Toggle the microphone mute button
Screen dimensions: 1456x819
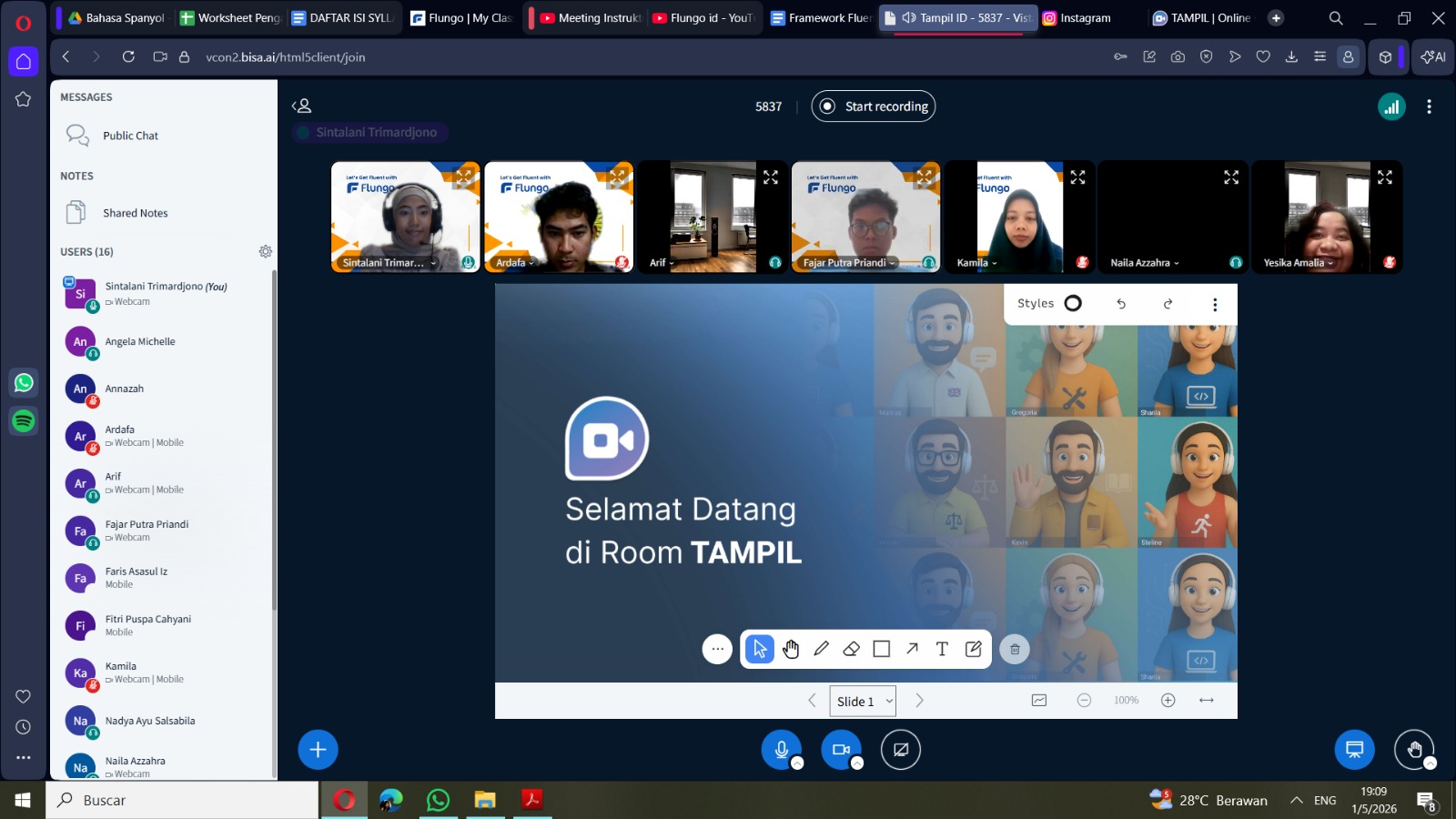(781, 750)
